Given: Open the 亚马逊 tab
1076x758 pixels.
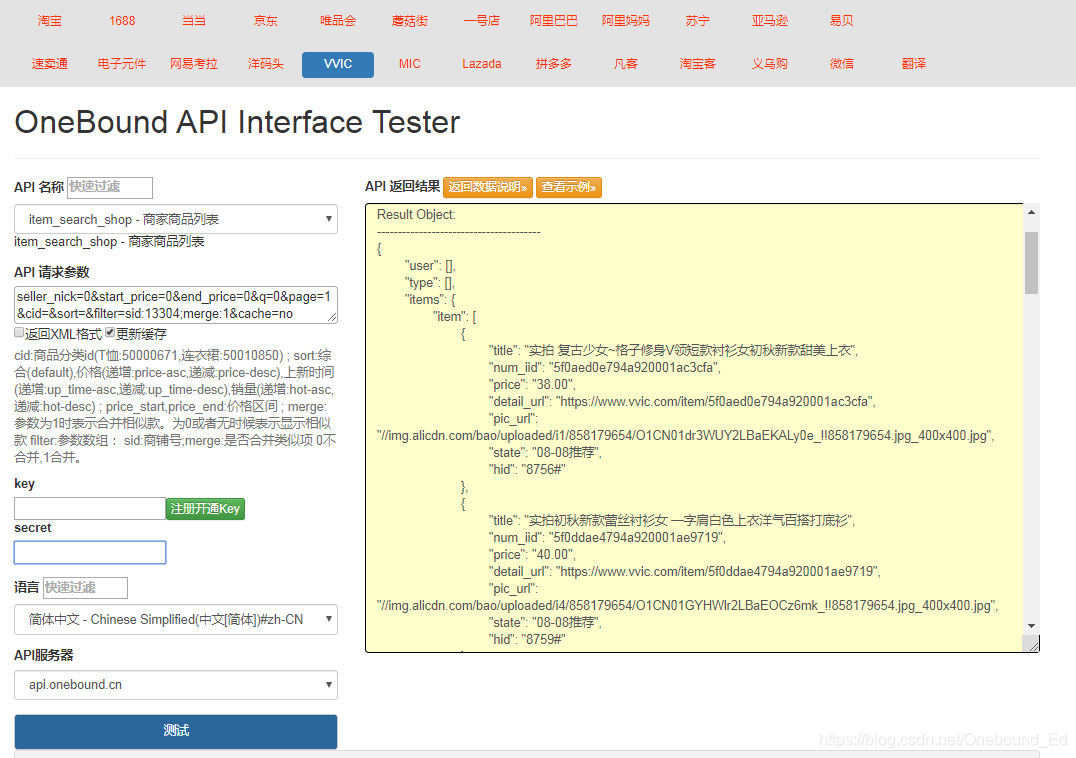Looking at the screenshot, I should [x=770, y=21].
